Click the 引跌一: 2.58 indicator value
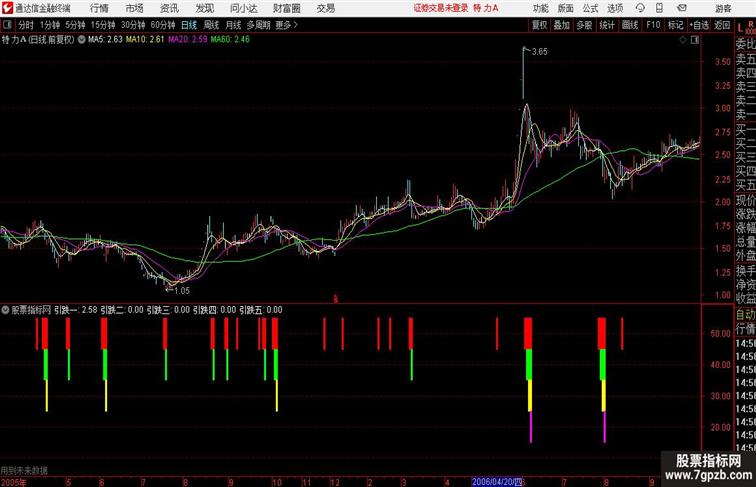The image size is (756, 487). click(x=76, y=310)
